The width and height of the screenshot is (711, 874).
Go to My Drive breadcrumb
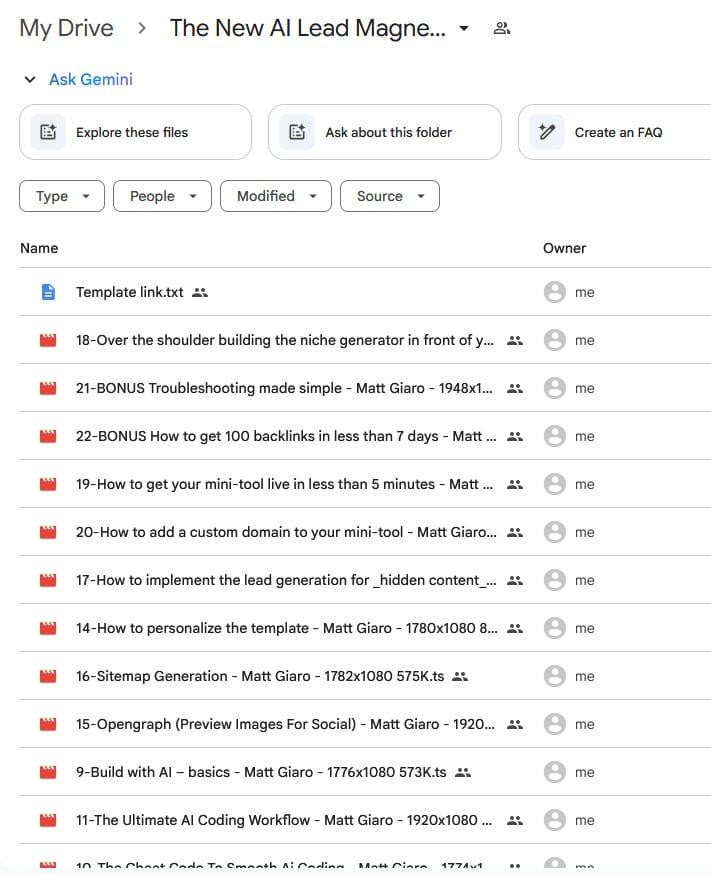tap(67, 28)
